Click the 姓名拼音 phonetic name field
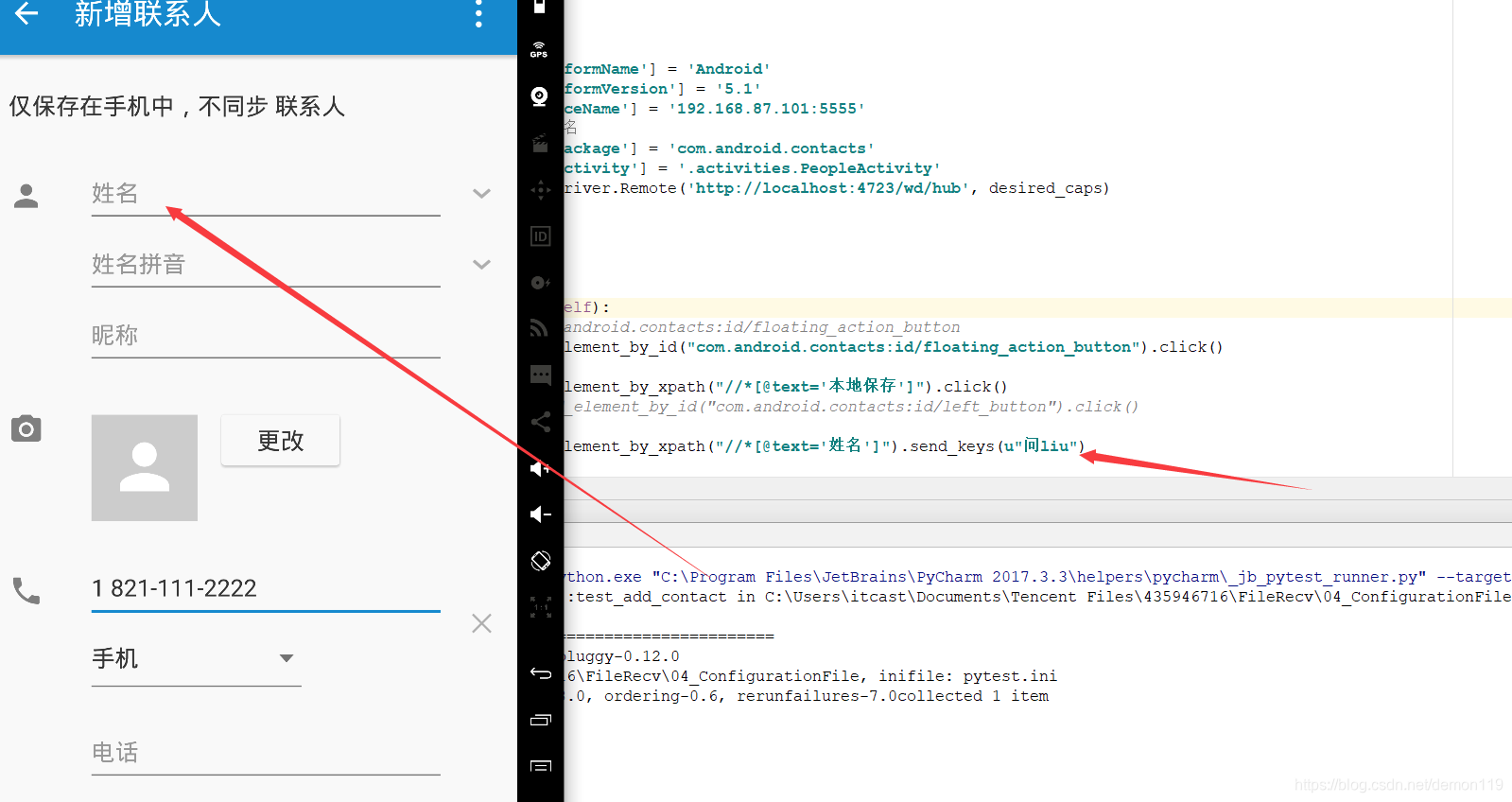The width and height of the screenshot is (1512, 802). tap(266, 265)
